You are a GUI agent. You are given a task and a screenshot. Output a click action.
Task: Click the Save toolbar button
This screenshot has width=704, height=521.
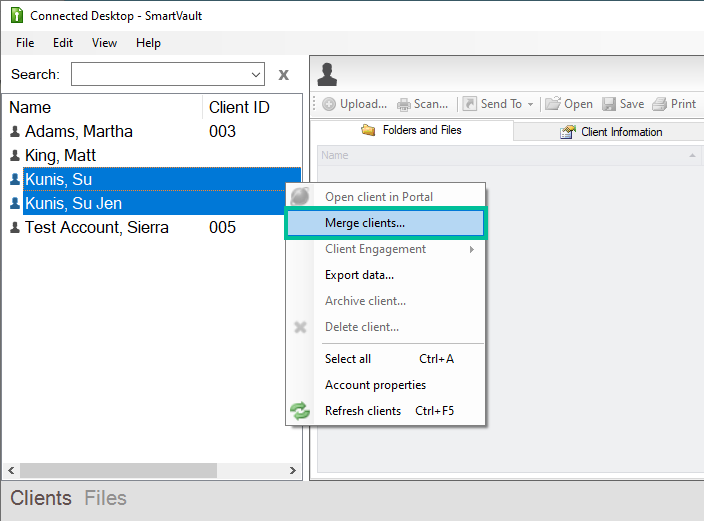[x=623, y=104]
